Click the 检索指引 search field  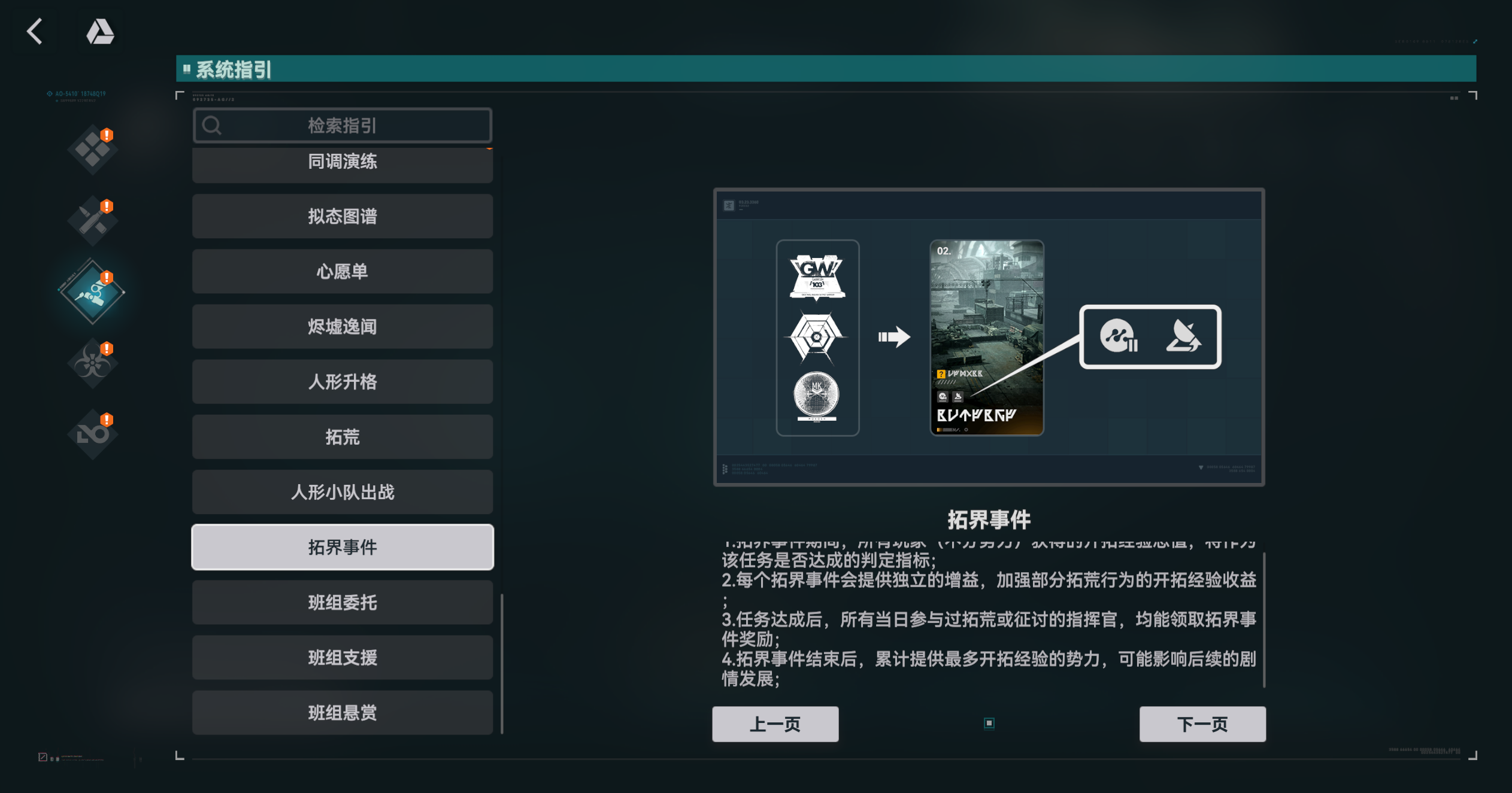pyautogui.click(x=343, y=126)
